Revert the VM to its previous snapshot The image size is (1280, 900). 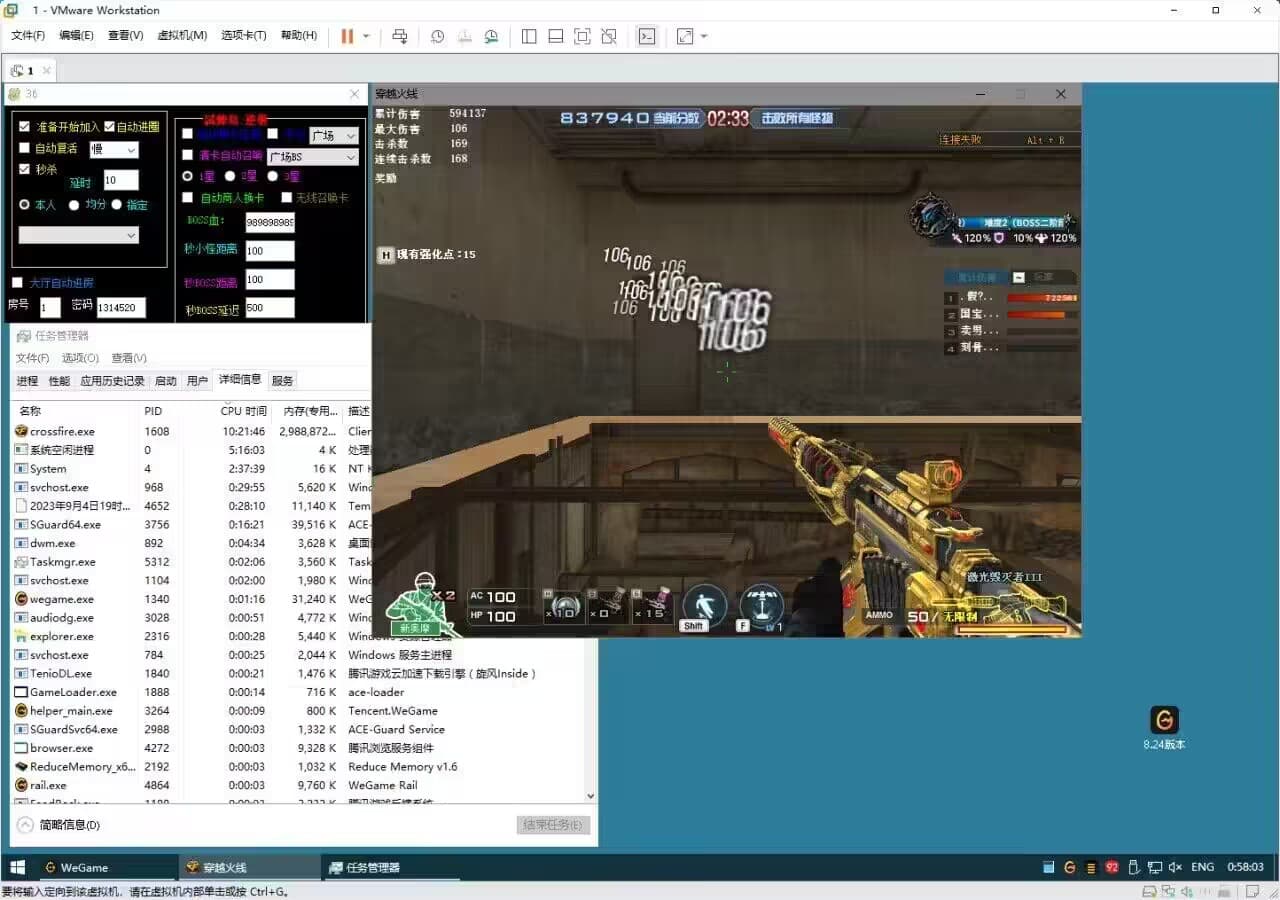pyautogui.click(x=464, y=36)
